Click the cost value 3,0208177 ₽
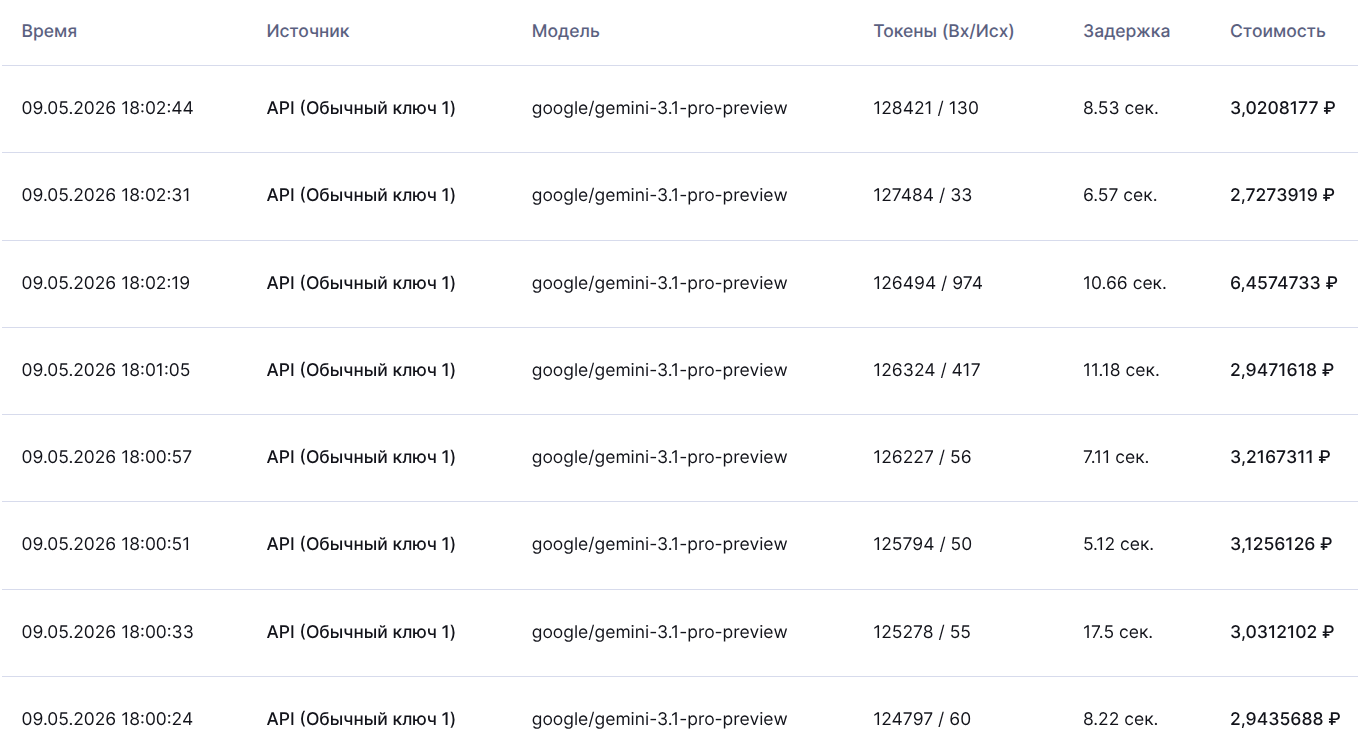The width and height of the screenshot is (1358, 745). [x=1282, y=108]
